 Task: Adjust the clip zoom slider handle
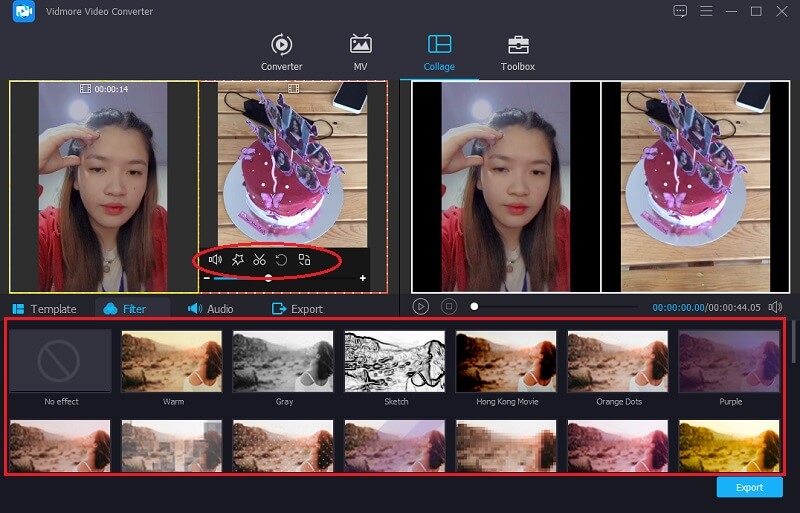click(x=268, y=278)
